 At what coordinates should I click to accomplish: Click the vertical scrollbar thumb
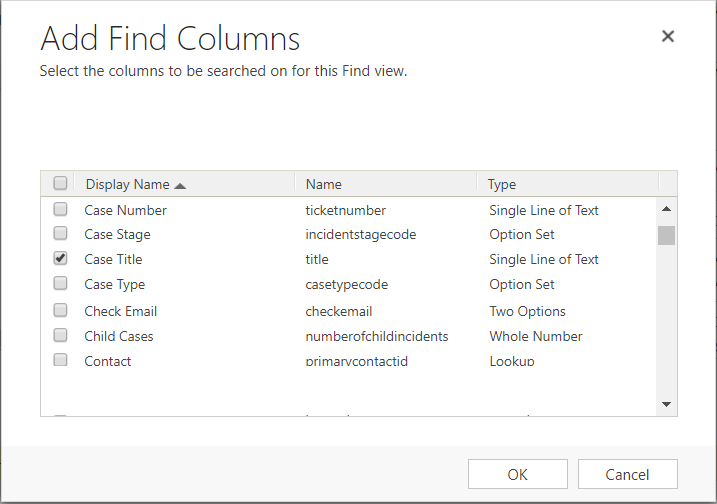click(x=666, y=236)
